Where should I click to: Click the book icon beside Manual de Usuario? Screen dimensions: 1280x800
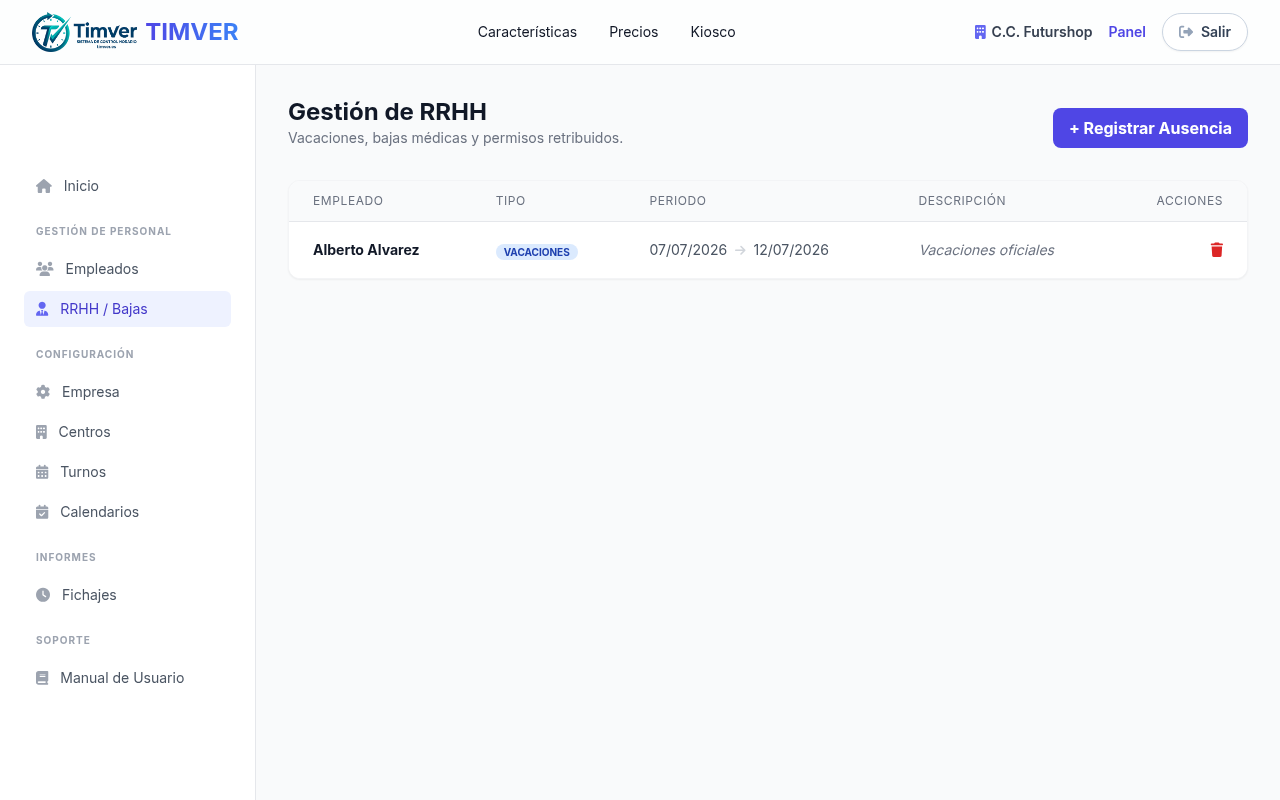pos(42,678)
